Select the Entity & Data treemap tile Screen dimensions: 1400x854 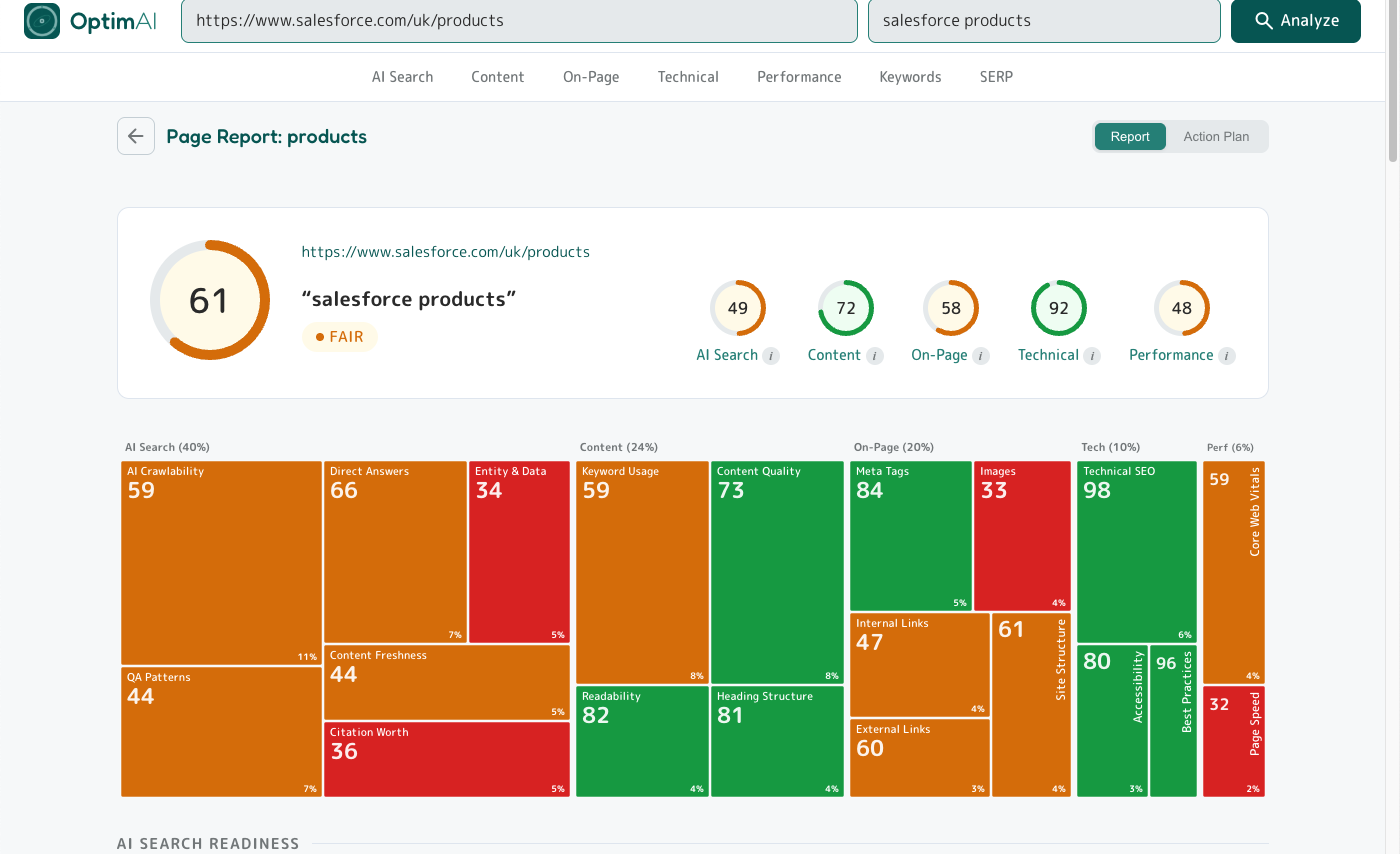pyautogui.click(x=519, y=552)
